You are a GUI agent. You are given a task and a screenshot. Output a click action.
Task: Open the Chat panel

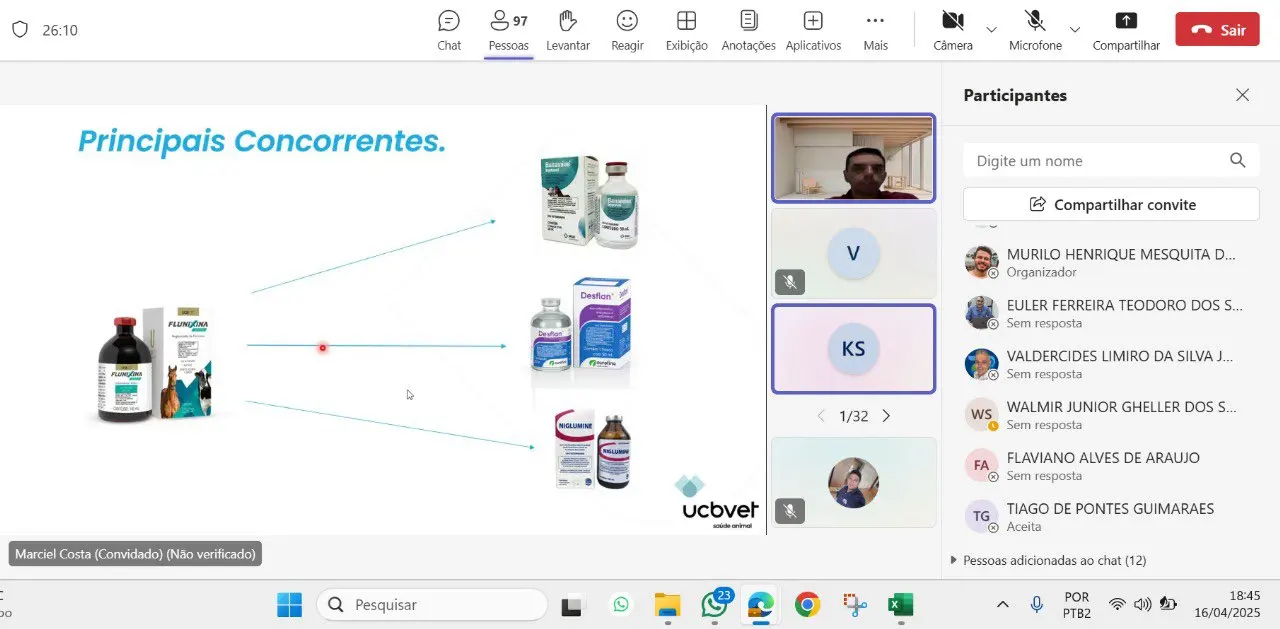click(x=449, y=30)
